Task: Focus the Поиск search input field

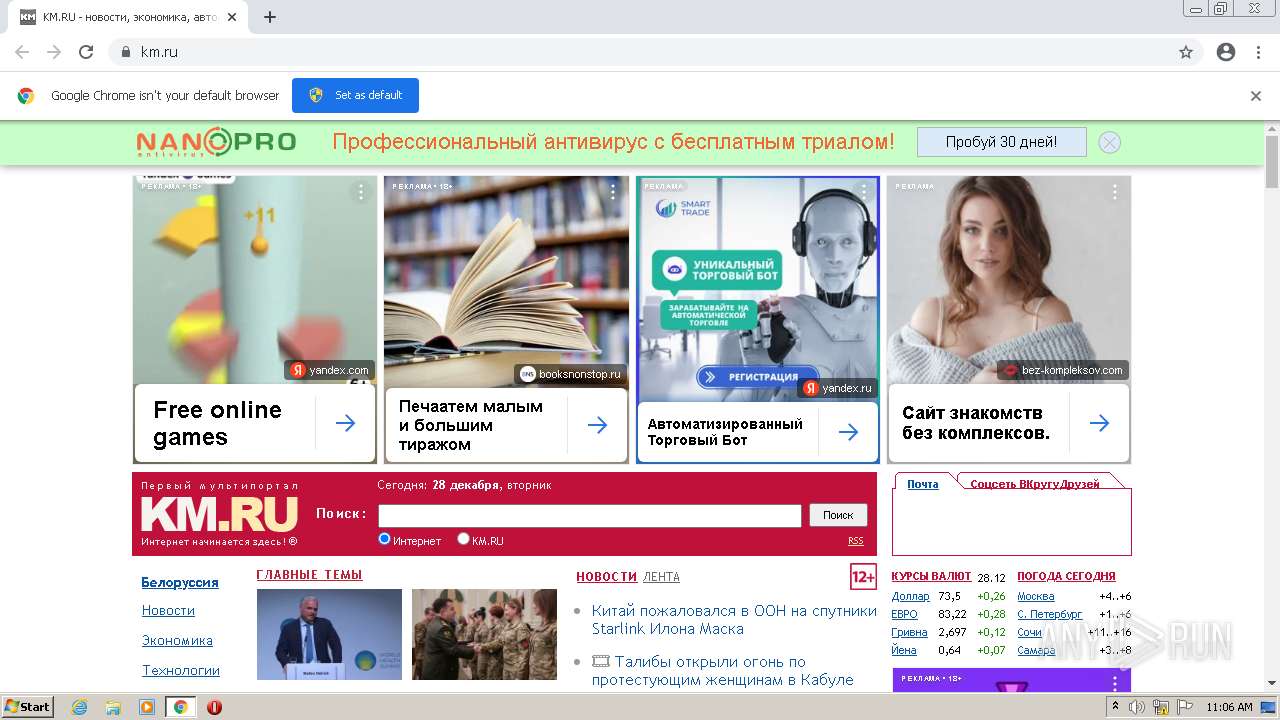Action: [590, 515]
